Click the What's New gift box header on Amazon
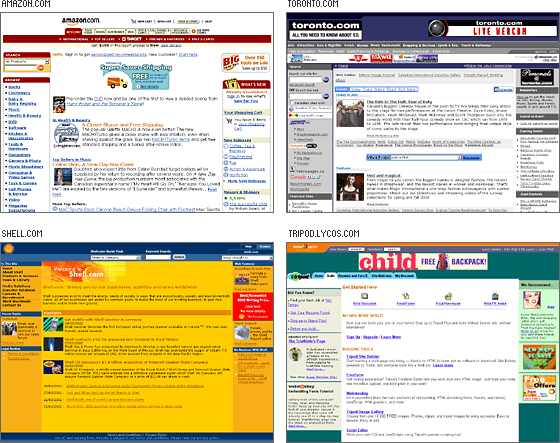Image resolution: width=560 pixels, height=443 pixels. 246,84
